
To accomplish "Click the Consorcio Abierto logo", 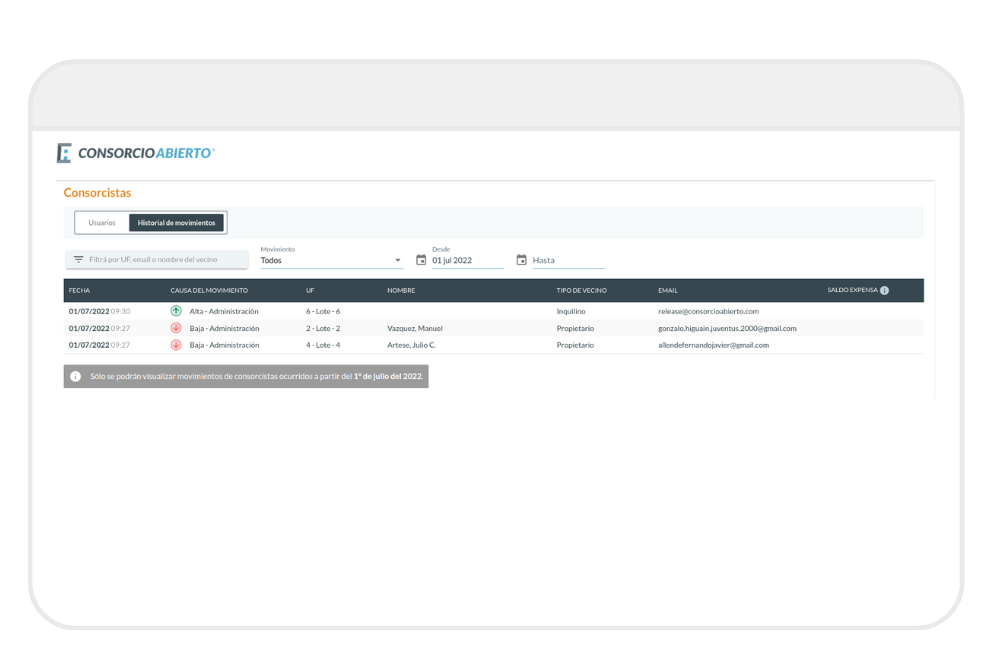I will point(136,153).
